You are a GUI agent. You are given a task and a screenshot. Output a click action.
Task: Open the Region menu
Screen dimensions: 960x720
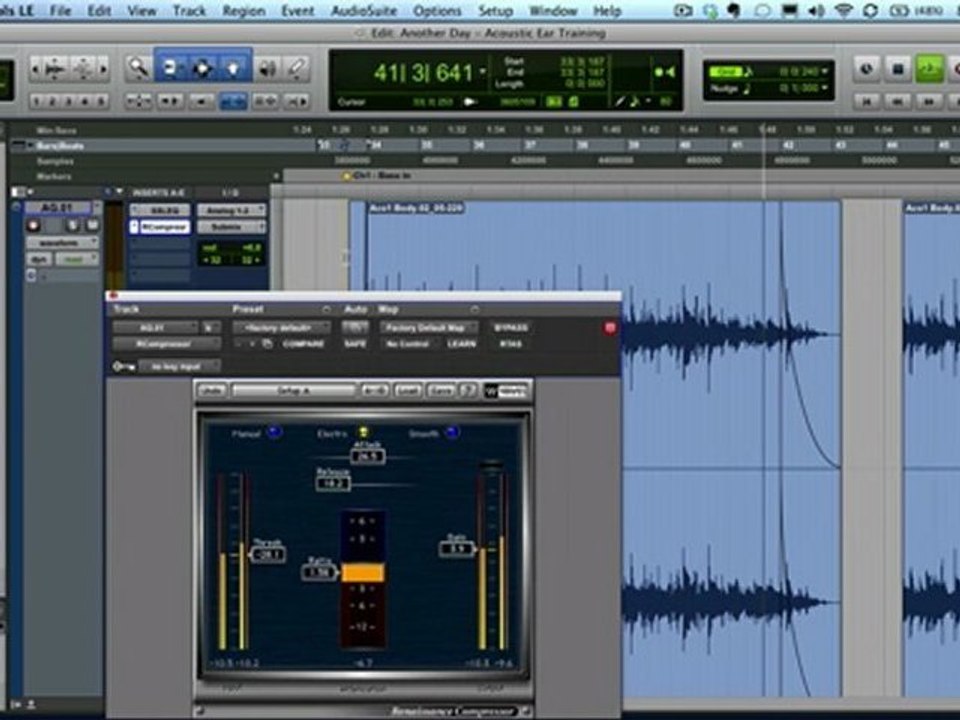[x=244, y=10]
